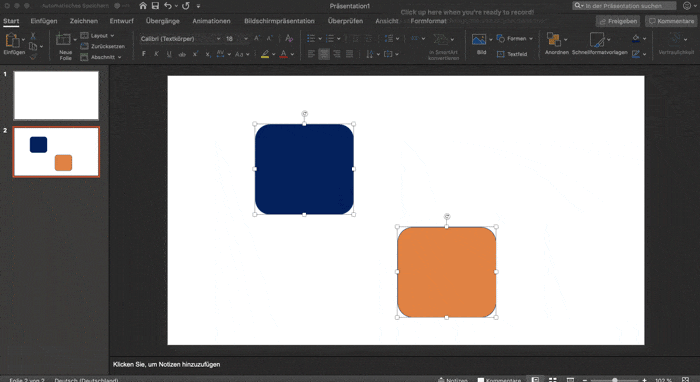
Task: Click the shape outline pen icon
Action: (x=636, y=54)
